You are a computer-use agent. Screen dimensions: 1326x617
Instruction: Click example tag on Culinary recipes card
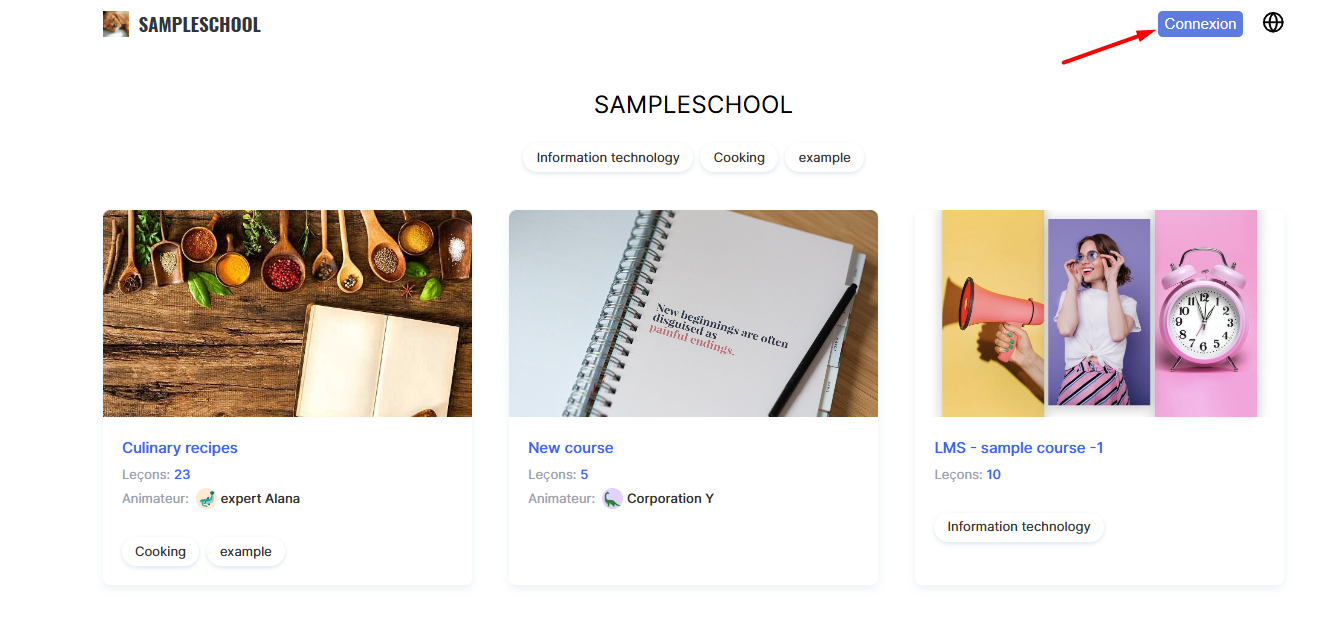click(246, 552)
